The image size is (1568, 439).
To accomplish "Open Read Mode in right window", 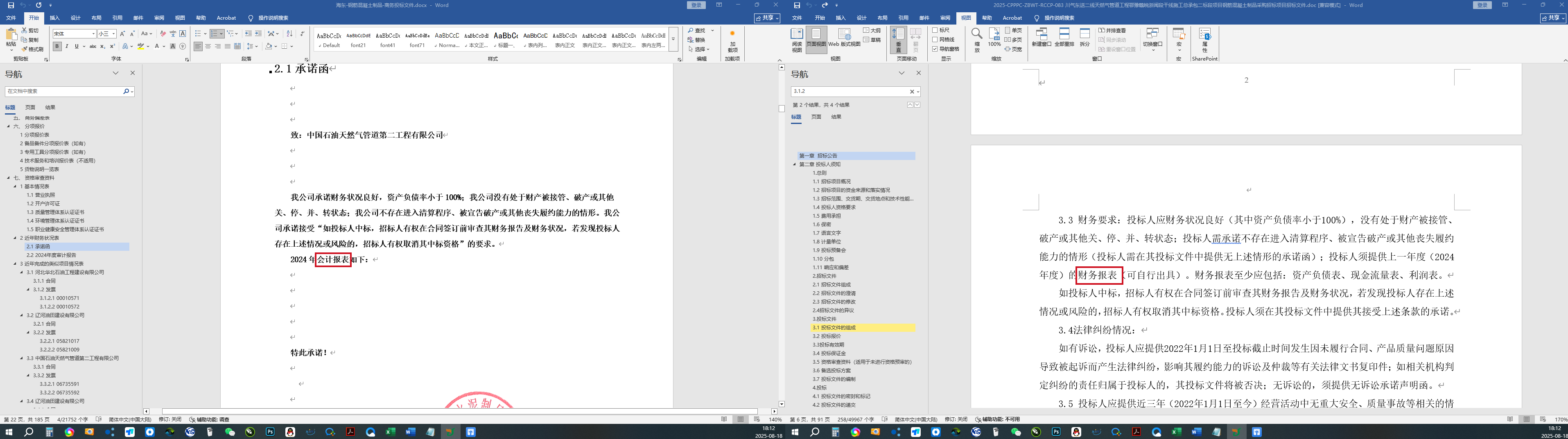I will [x=797, y=40].
